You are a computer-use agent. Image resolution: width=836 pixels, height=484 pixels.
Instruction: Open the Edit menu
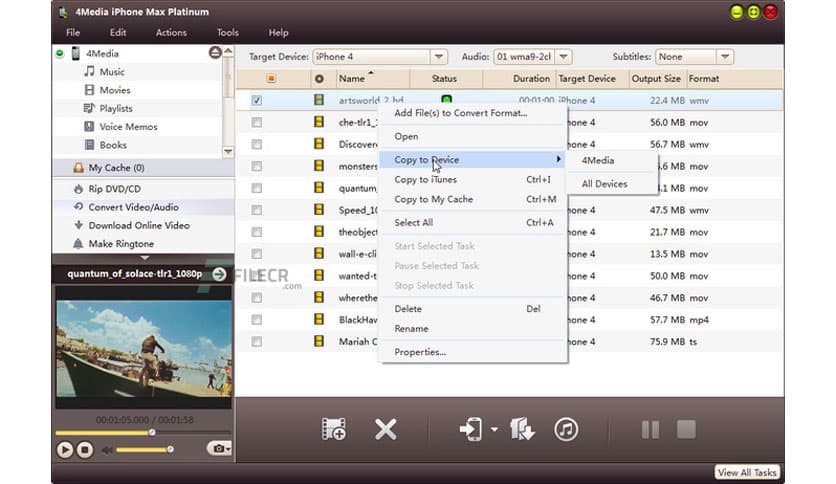tap(118, 33)
